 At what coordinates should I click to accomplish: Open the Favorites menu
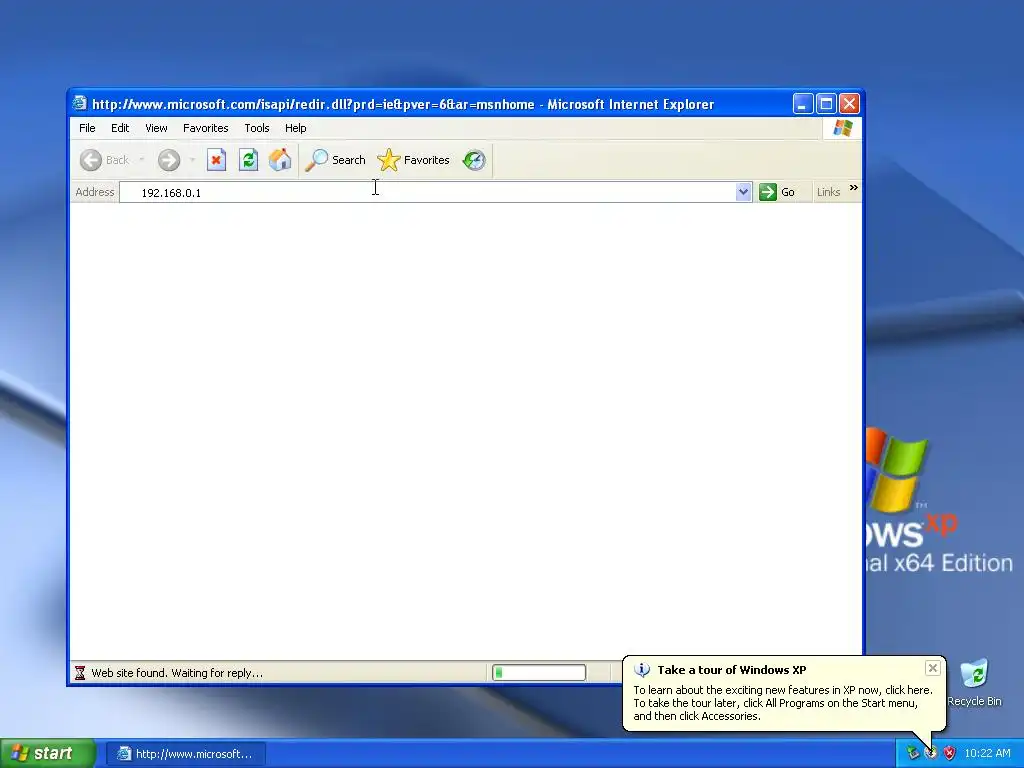[206, 128]
